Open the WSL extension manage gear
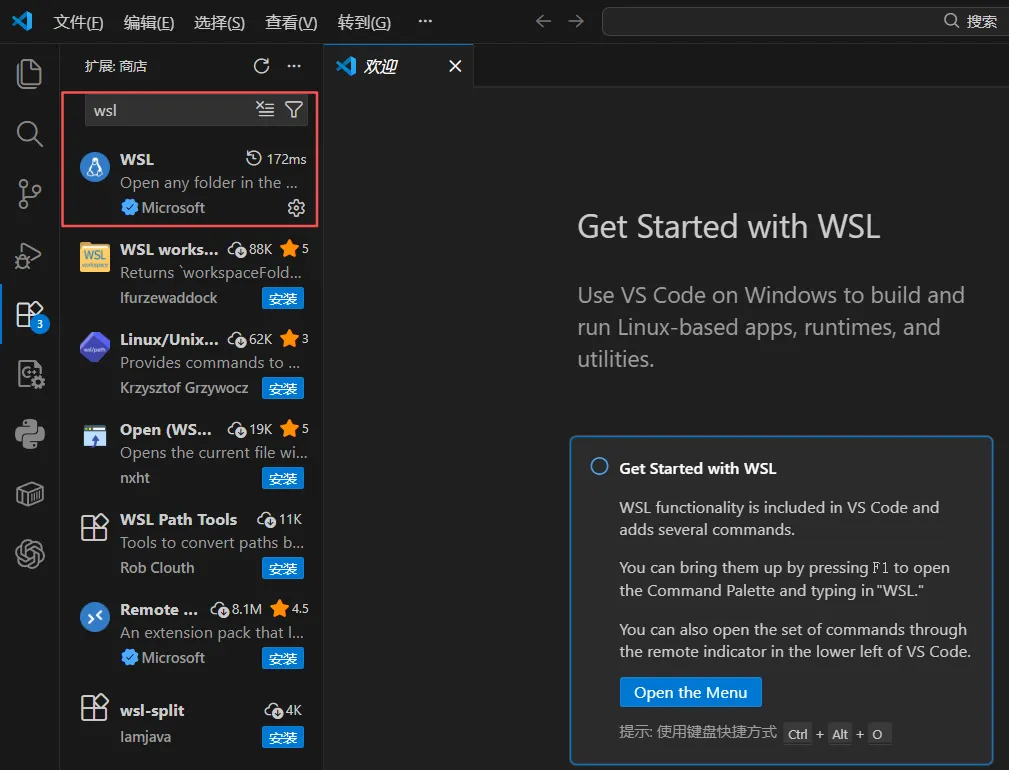This screenshot has width=1009, height=770. (296, 208)
